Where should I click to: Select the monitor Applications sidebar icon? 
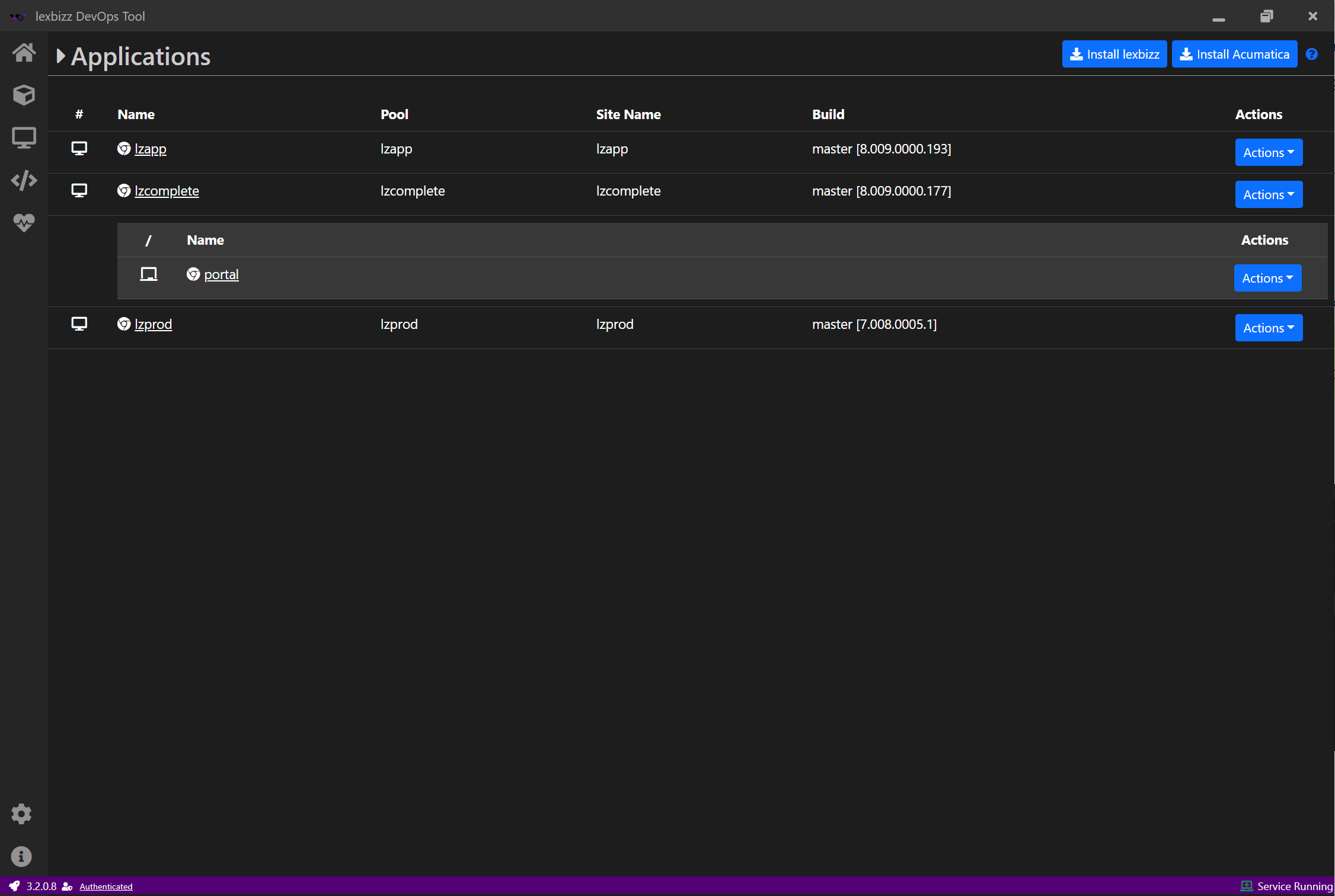coord(24,137)
